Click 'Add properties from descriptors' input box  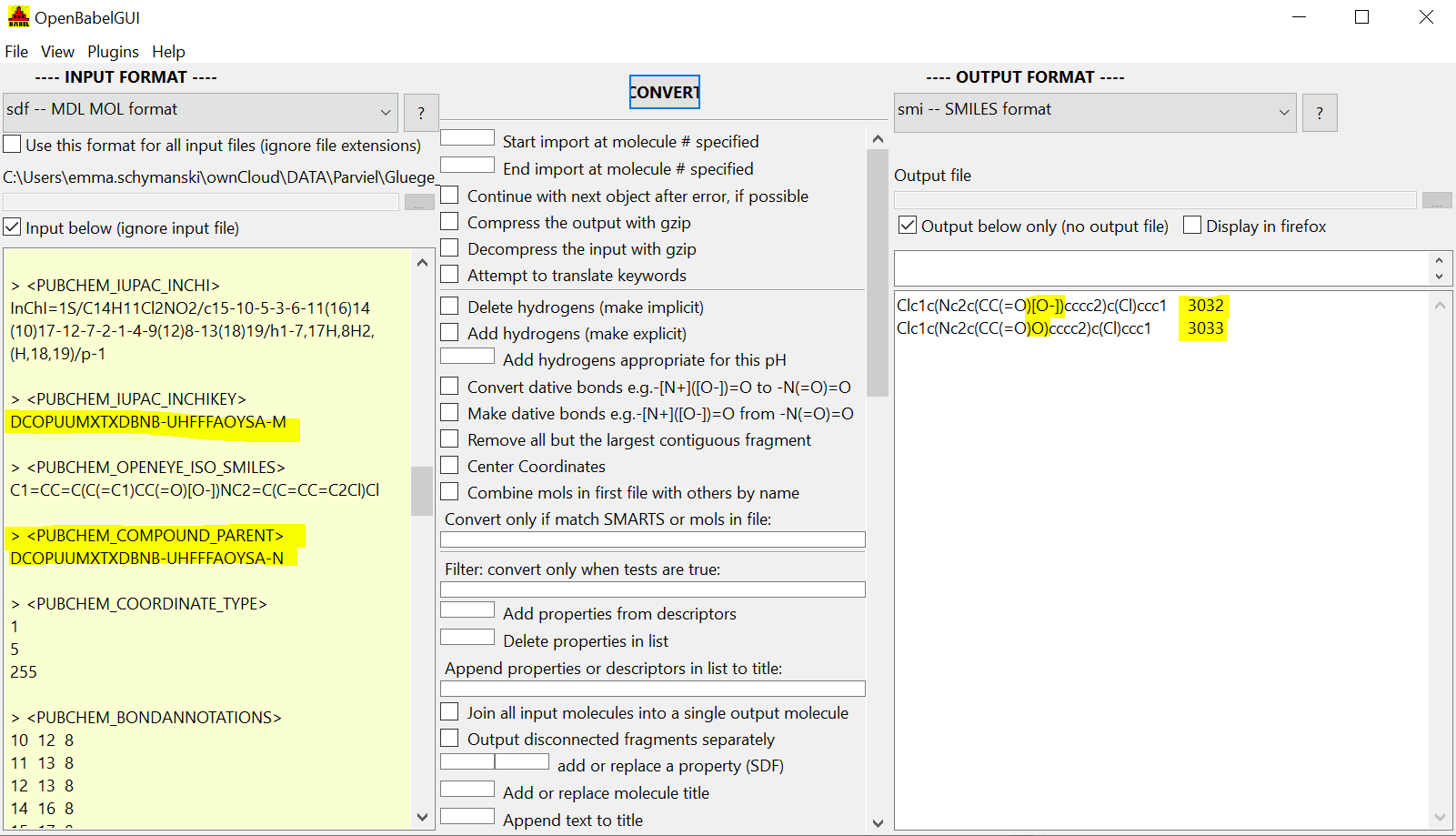pos(467,610)
